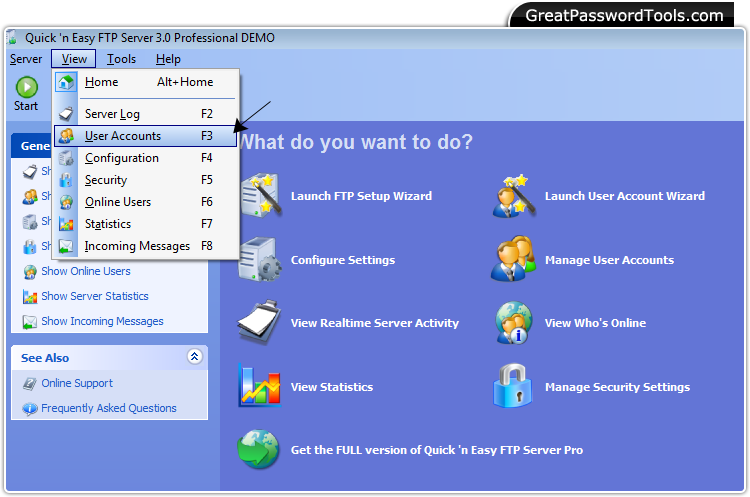Click the Show Online Users link

[85, 271]
